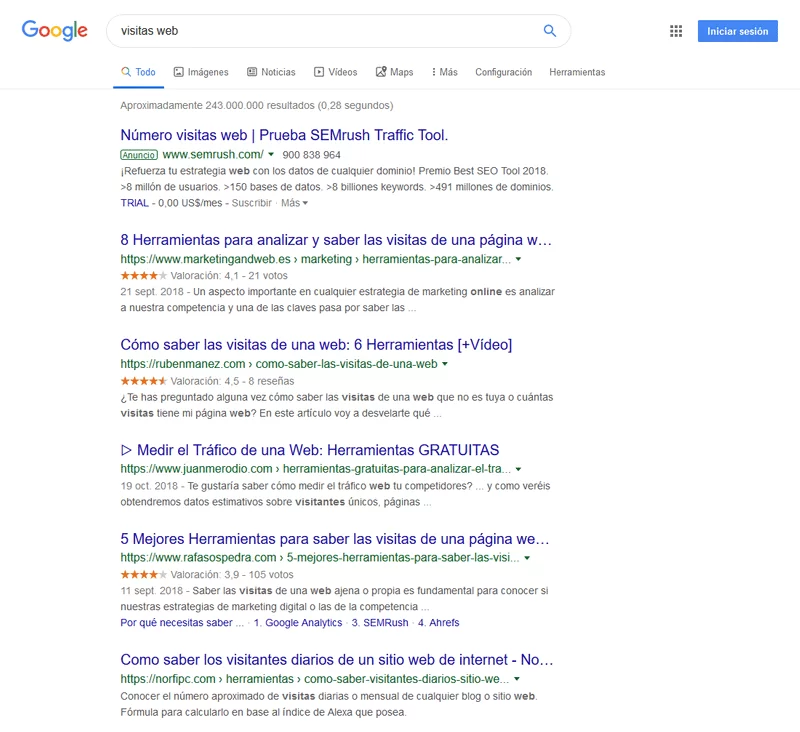
Task: Open the Herramientas menu
Action: tap(577, 72)
